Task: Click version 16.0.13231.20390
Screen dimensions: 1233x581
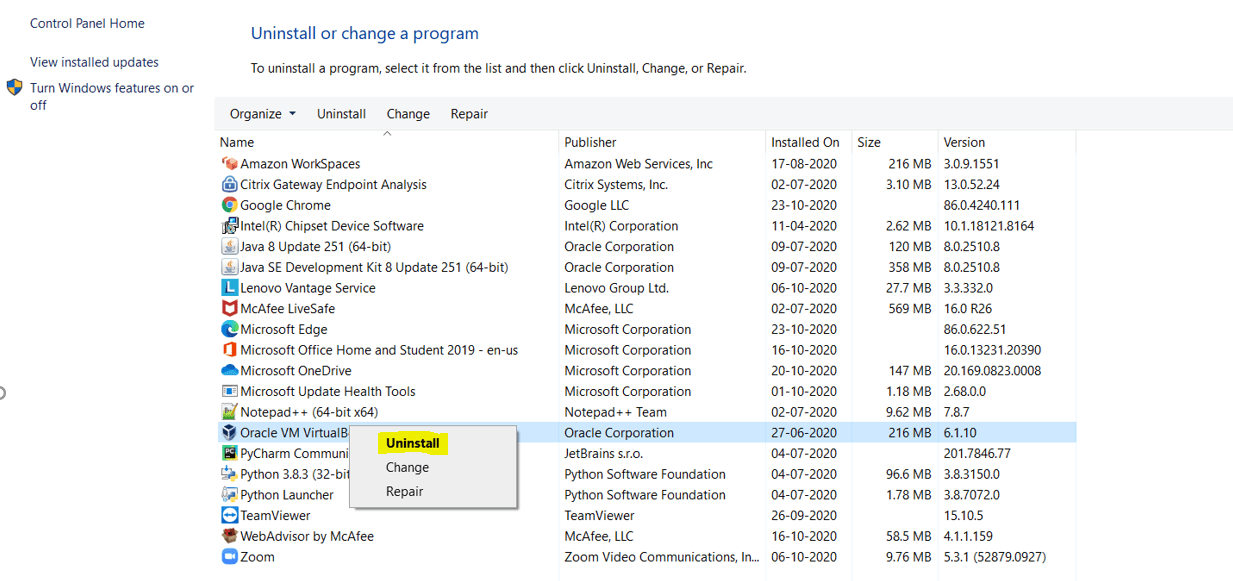Action: [x=992, y=350]
